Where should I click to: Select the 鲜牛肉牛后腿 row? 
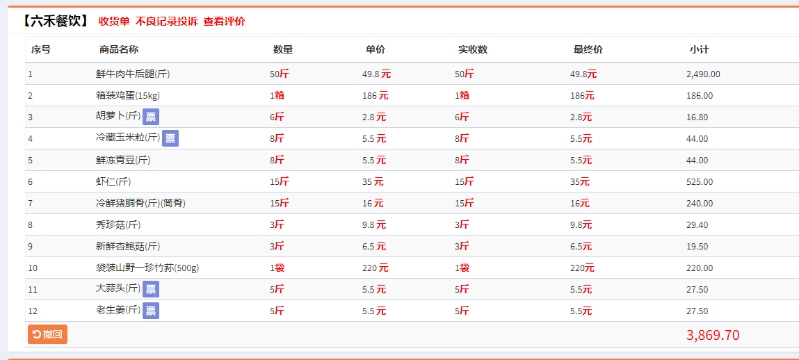tap(412, 74)
